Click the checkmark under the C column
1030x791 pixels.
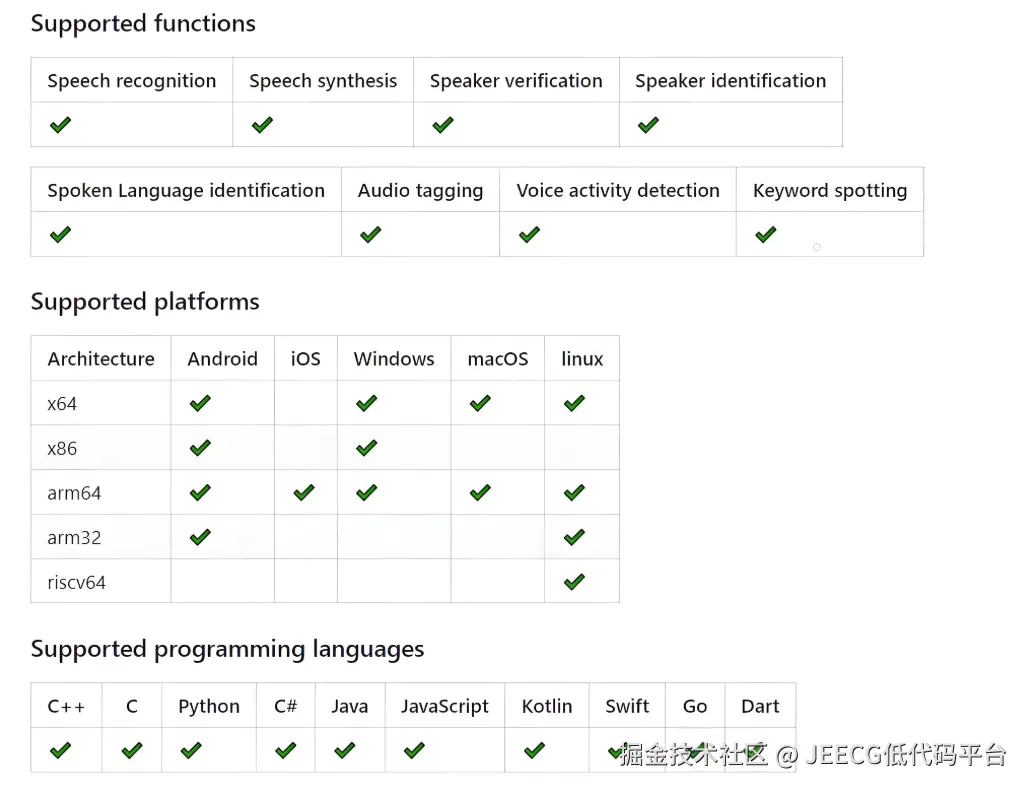point(132,750)
